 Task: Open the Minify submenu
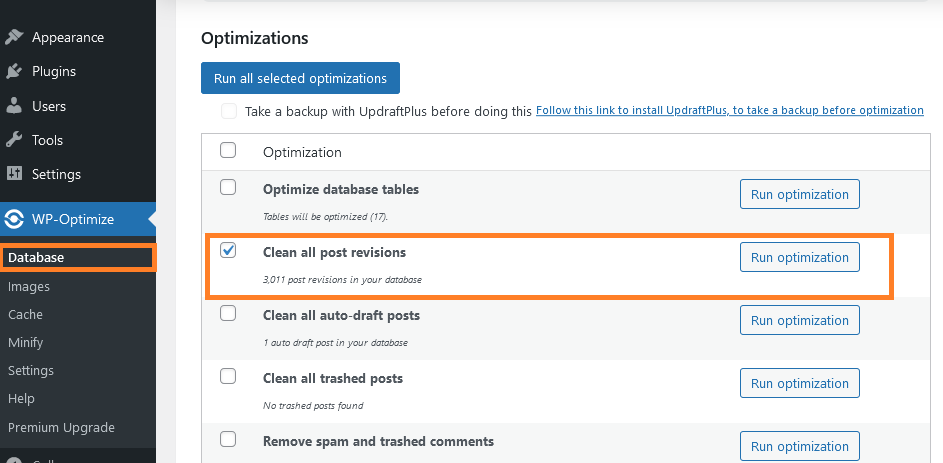[25, 343]
